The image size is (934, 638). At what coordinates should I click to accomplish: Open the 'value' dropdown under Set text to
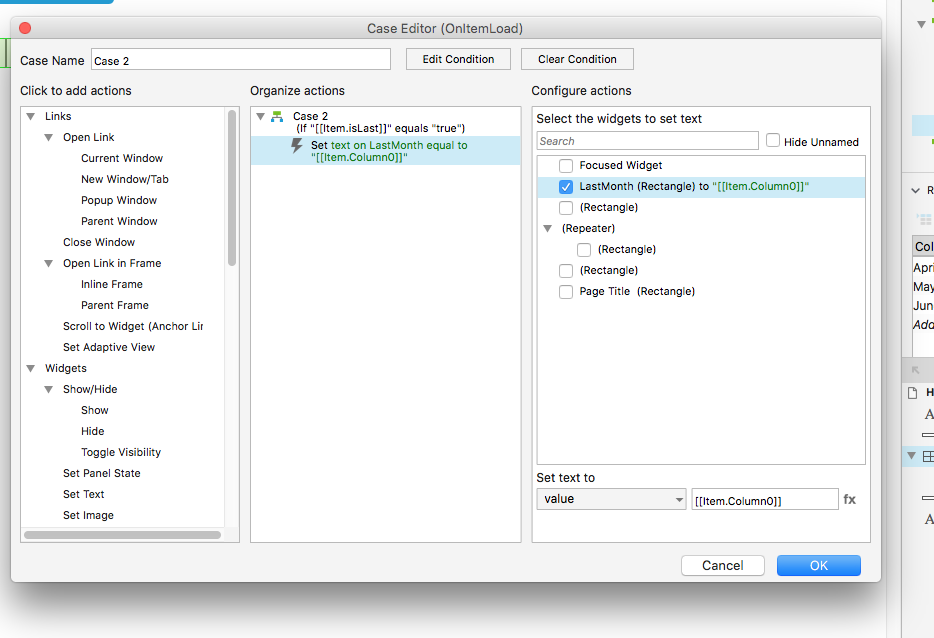point(611,498)
